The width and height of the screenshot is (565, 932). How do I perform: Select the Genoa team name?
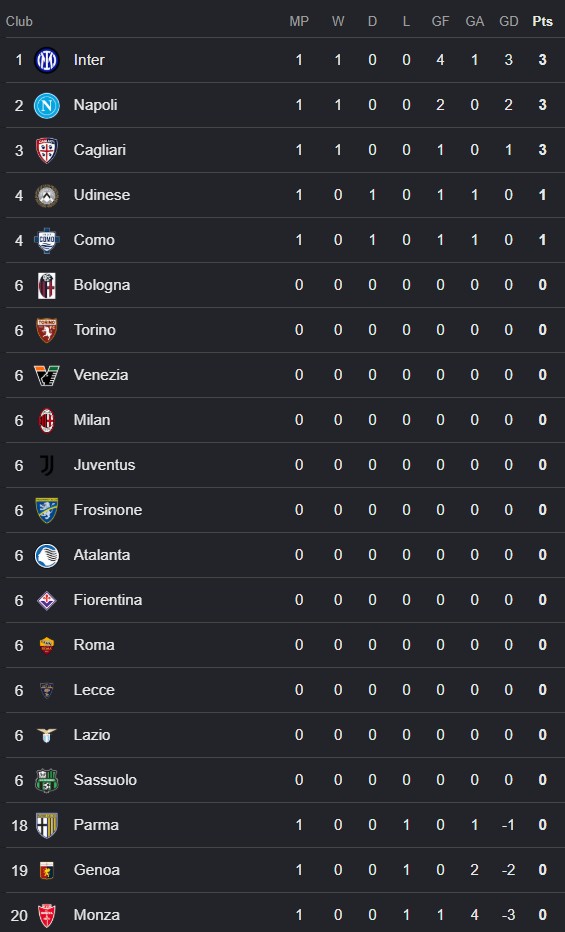tap(97, 870)
